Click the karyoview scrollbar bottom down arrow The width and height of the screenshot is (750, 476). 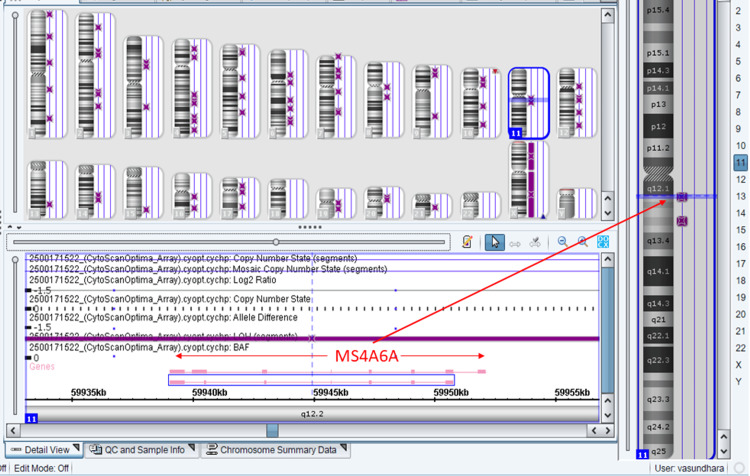click(x=607, y=213)
